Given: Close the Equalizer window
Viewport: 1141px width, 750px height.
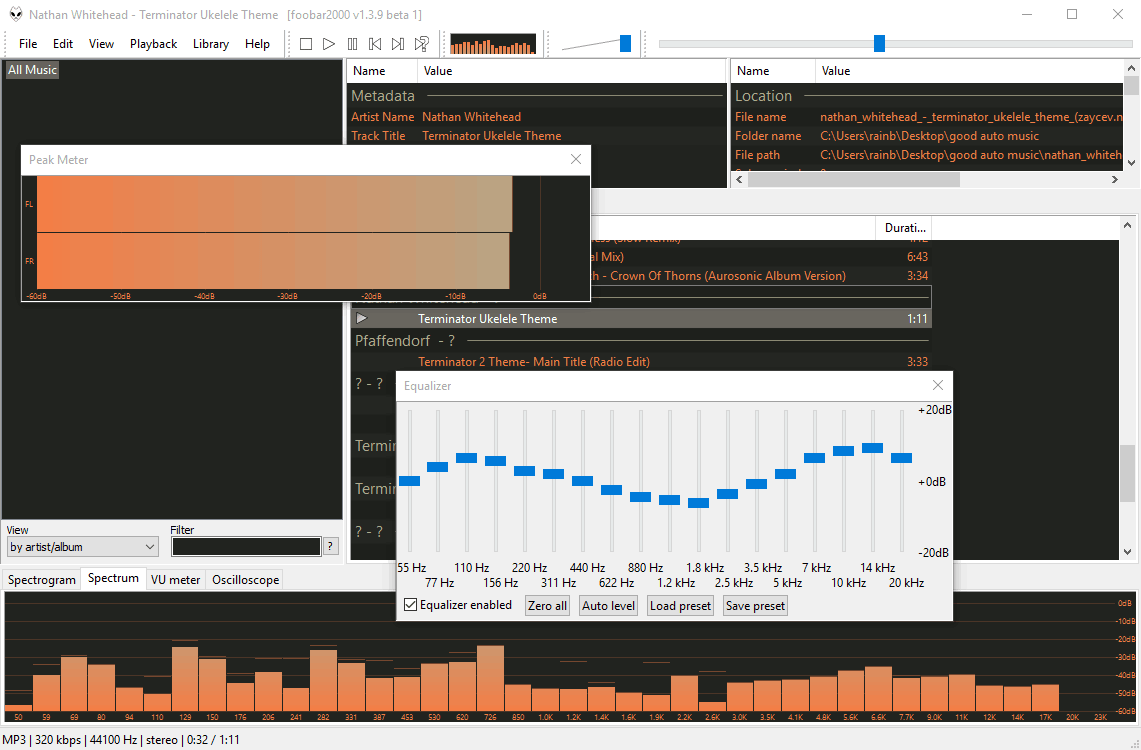Looking at the screenshot, I should click(x=938, y=386).
